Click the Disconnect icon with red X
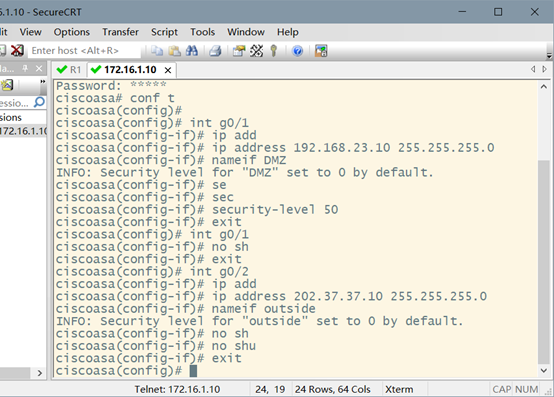The image size is (554, 397). point(17,51)
